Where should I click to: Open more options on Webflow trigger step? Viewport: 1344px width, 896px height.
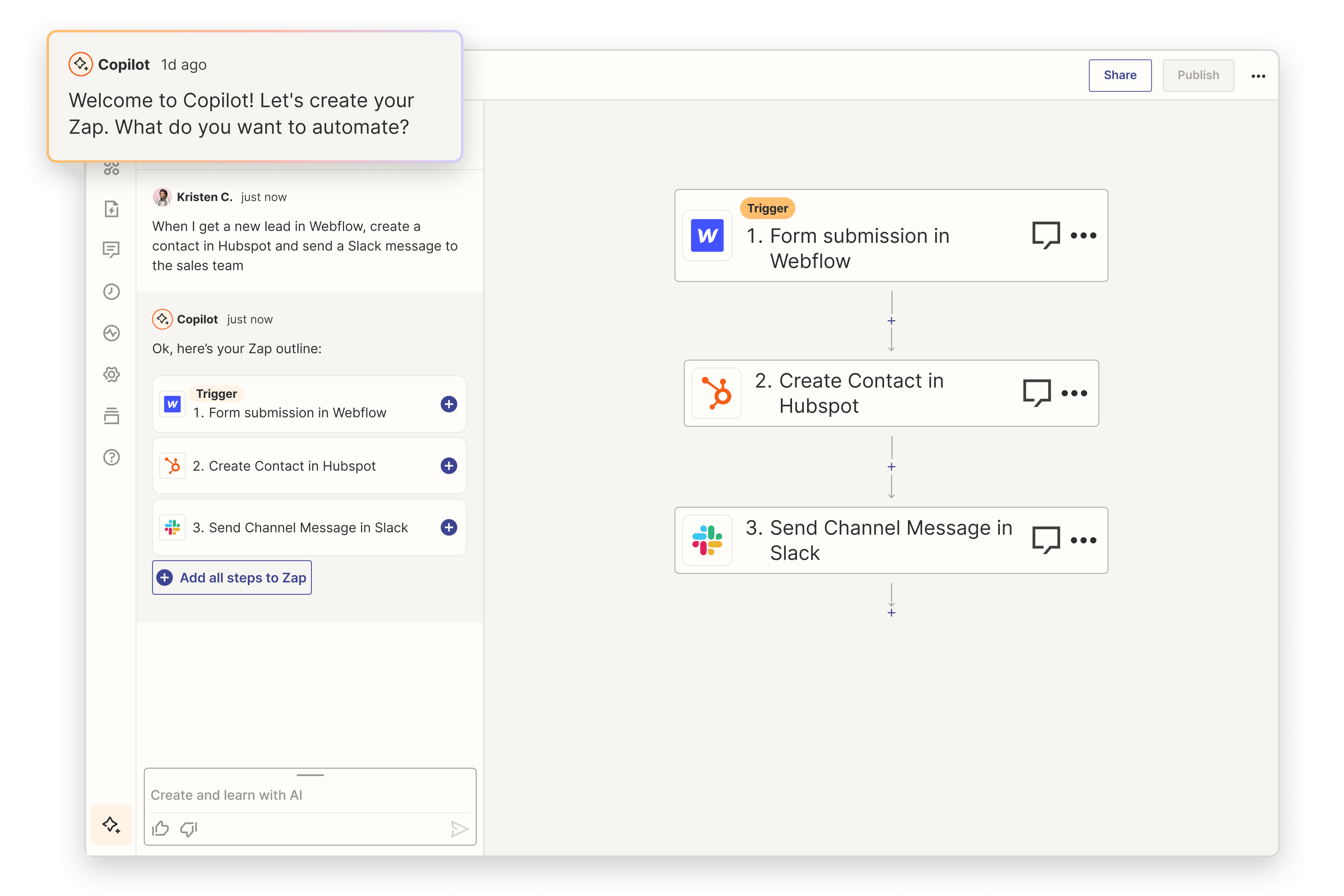[1084, 236]
